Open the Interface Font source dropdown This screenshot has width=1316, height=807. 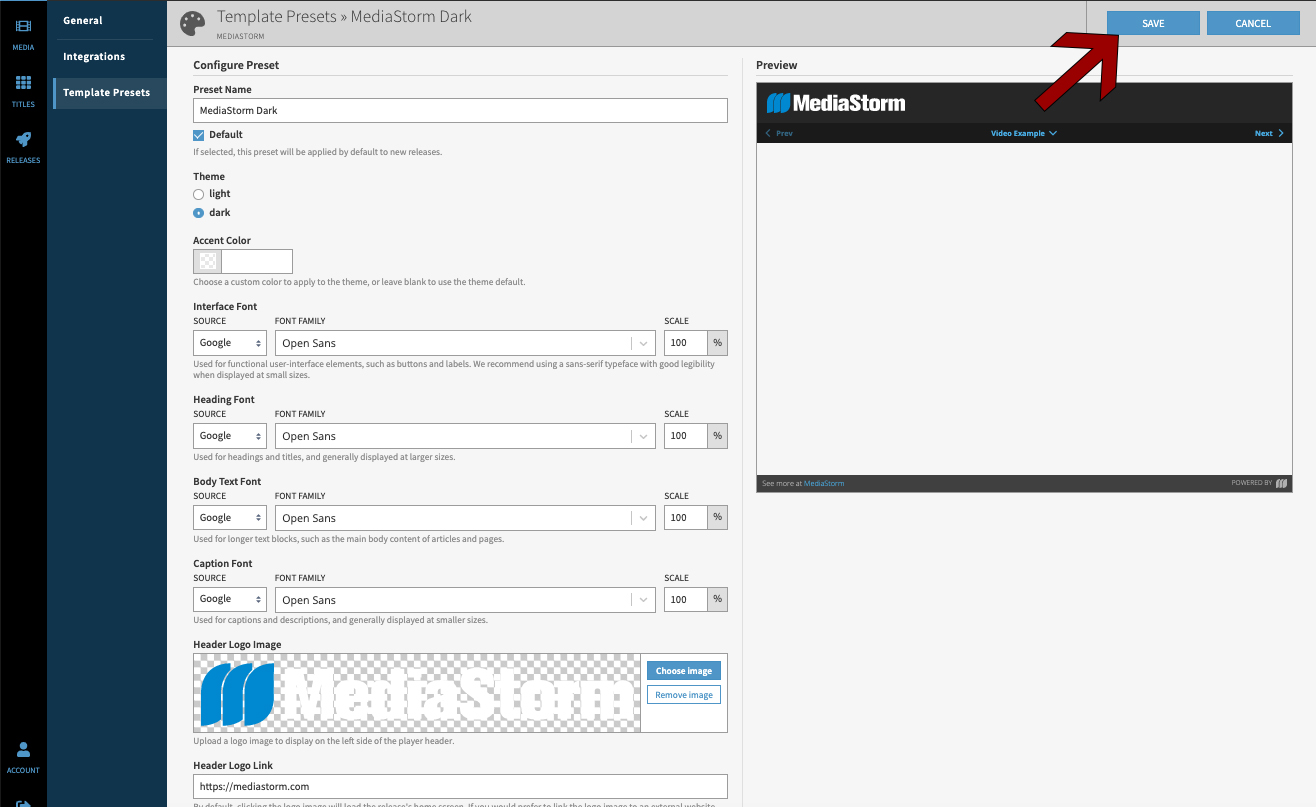coord(229,342)
